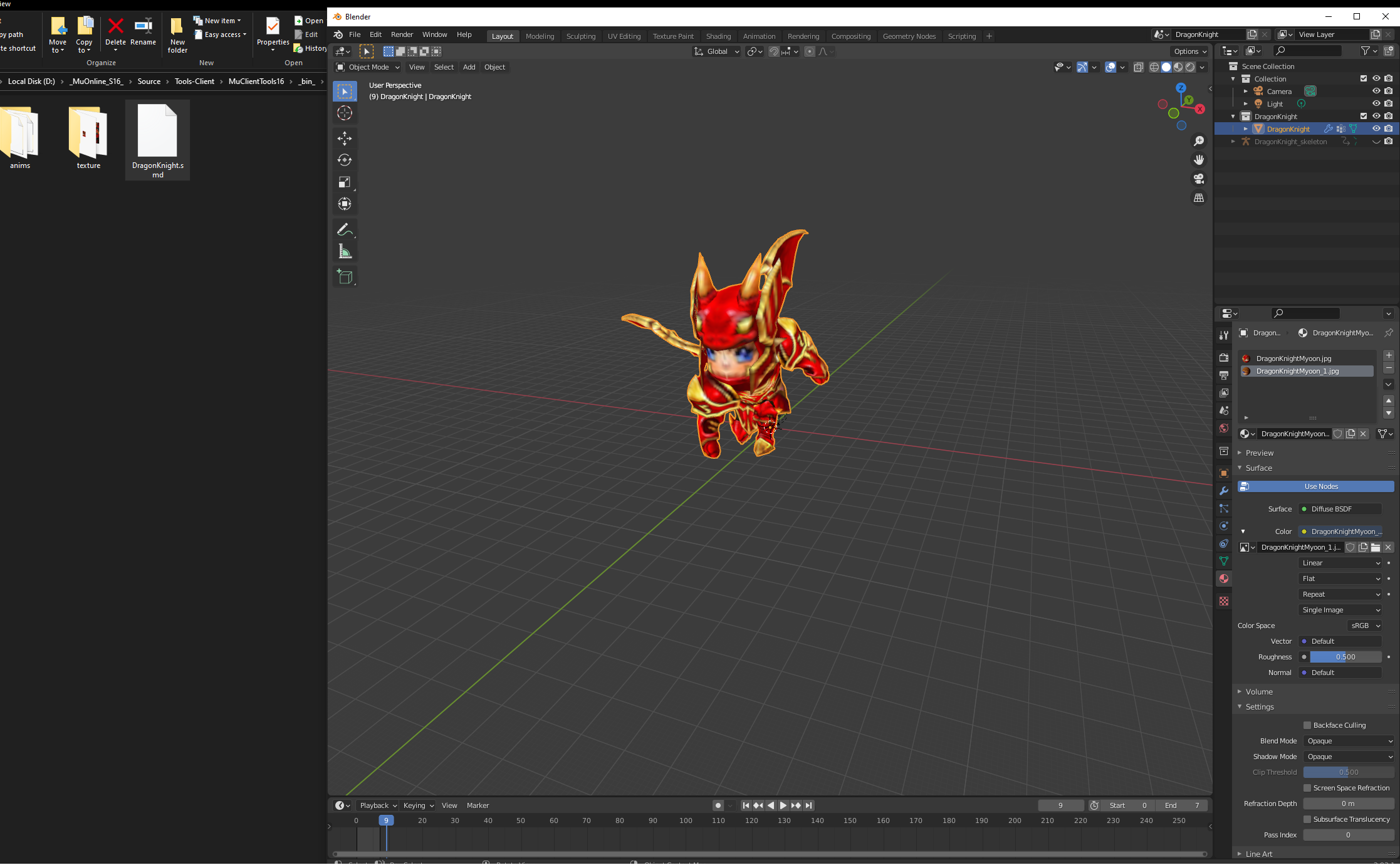Viewport: 1400px width, 865px height.
Task: Toggle Use Nodes for the material
Action: tap(1316, 487)
